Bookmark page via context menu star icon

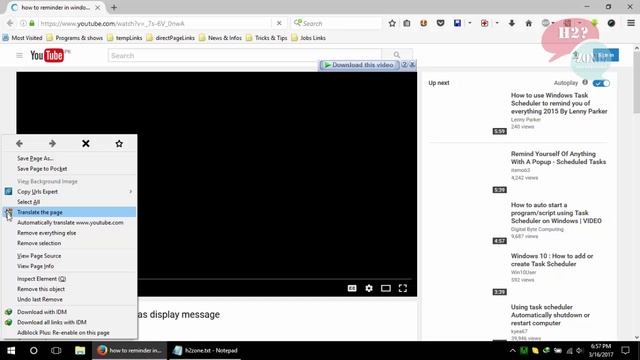tap(119, 144)
